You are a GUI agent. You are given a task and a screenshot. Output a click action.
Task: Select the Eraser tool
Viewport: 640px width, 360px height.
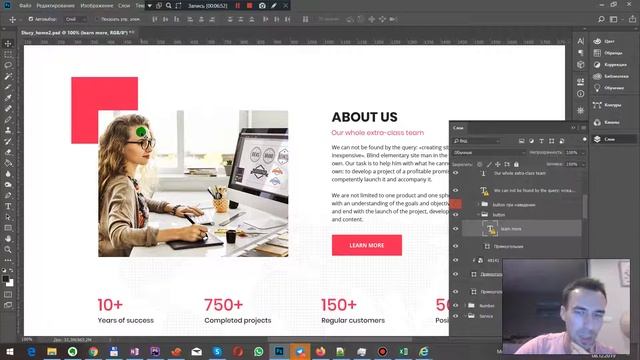pyautogui.click(x=8, y=152)
